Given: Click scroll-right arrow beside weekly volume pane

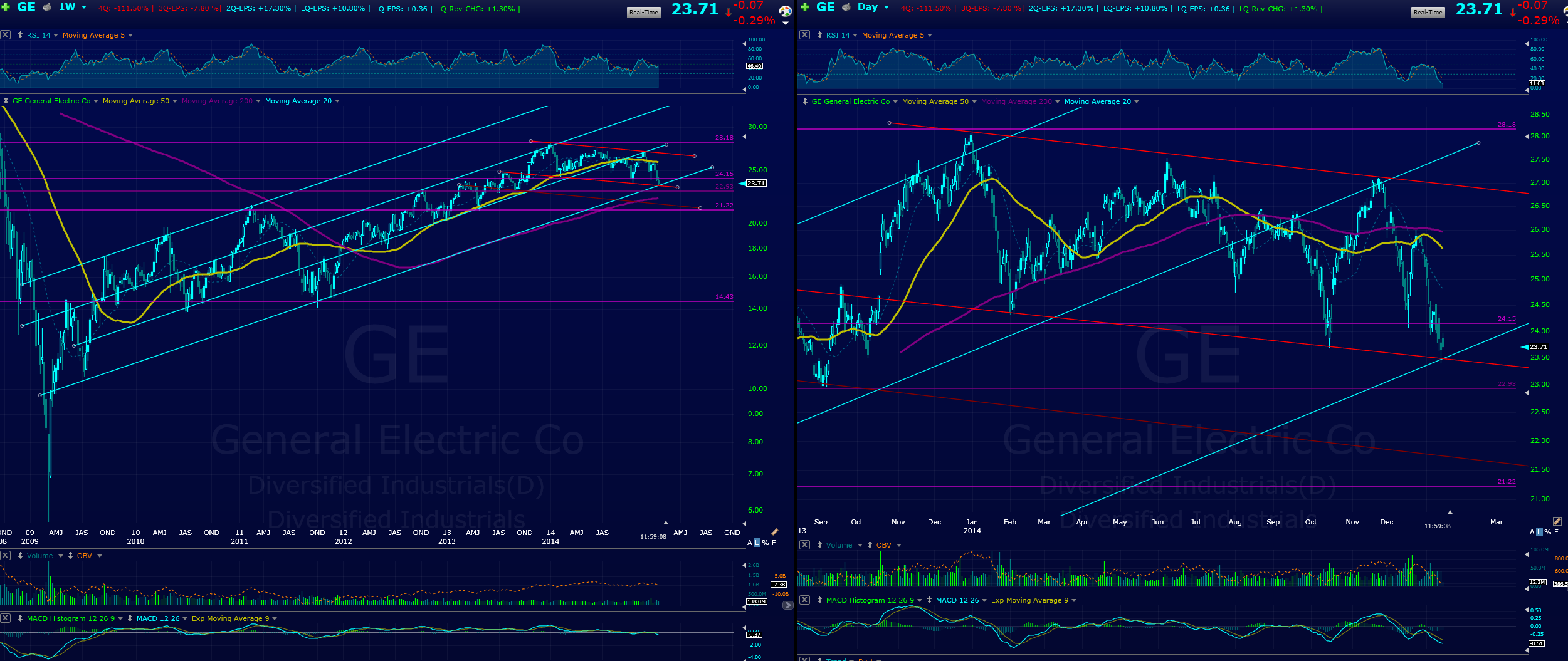Looking at the screenshot, I should (x=787, y=605).
